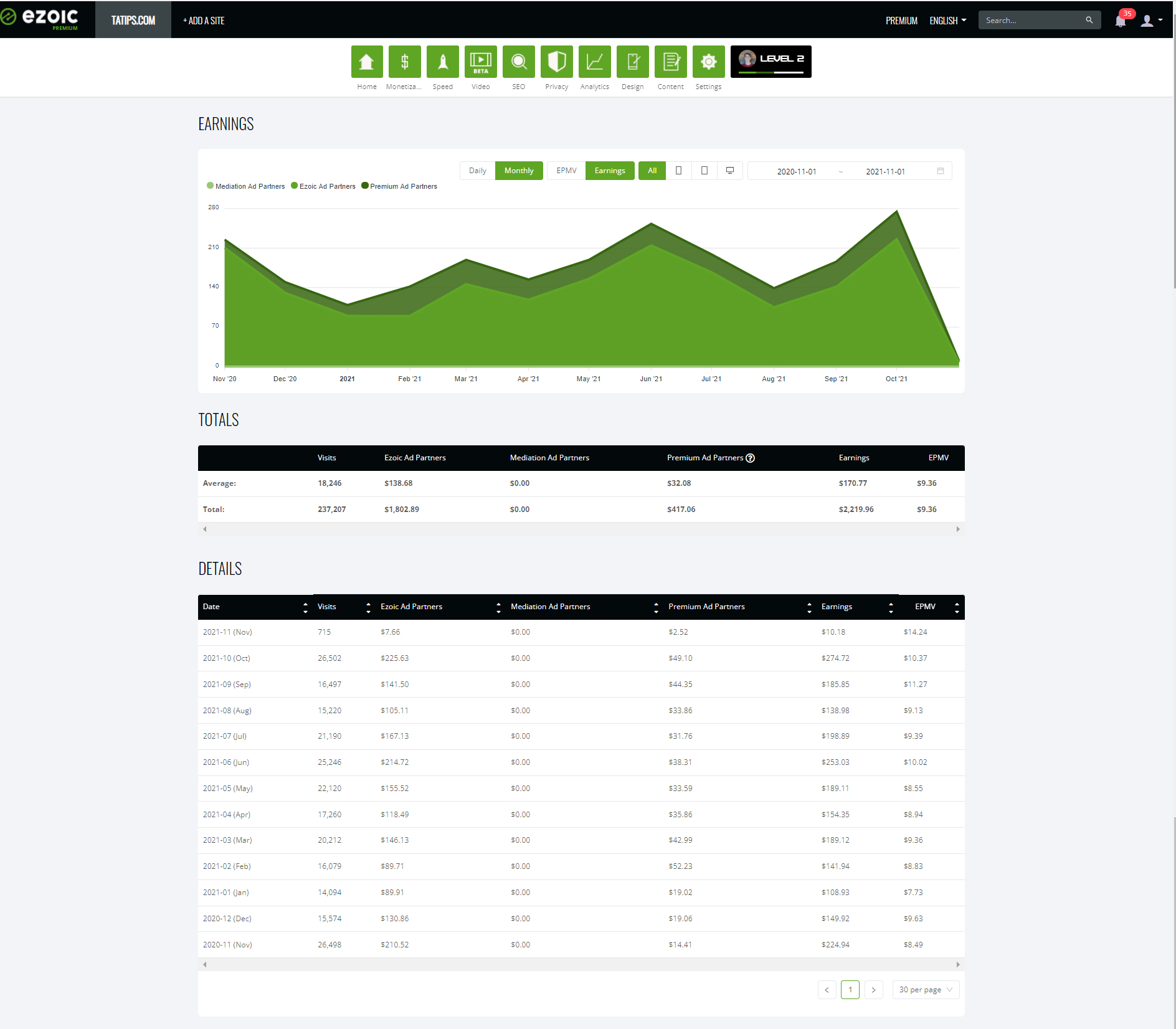This screenshot has height=1029, width=1176.
Task: Go to next page of details
Action: pyautogui.click(x=874, y=990)
